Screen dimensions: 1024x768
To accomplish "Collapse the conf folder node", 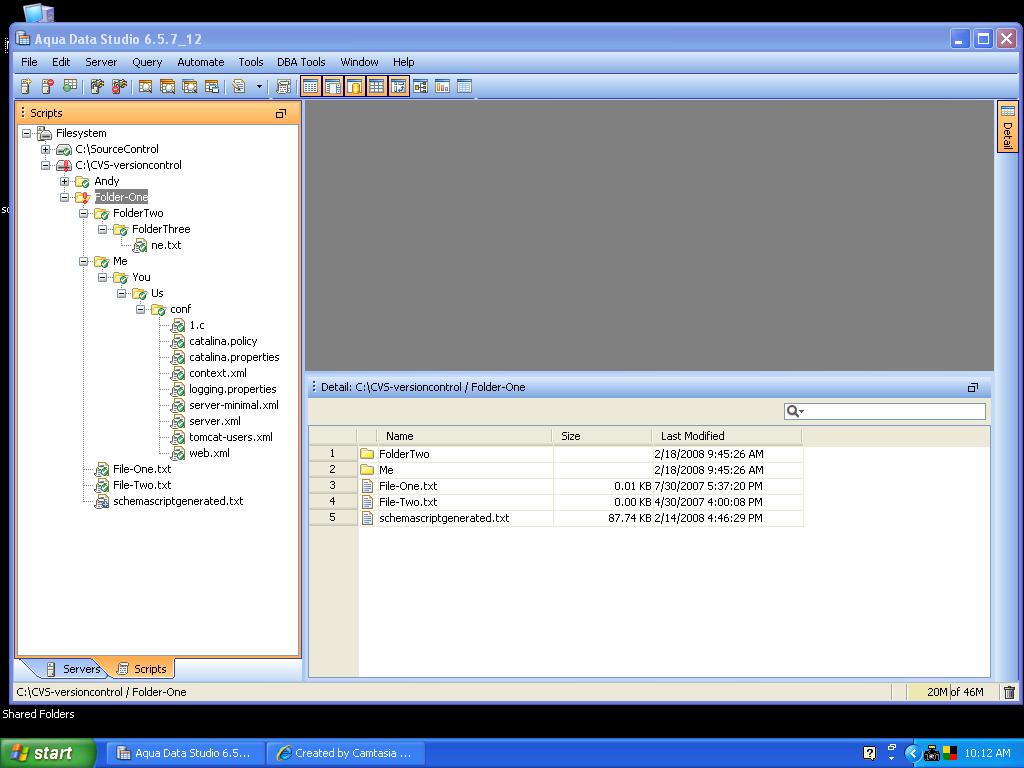I will coord(140,310).
